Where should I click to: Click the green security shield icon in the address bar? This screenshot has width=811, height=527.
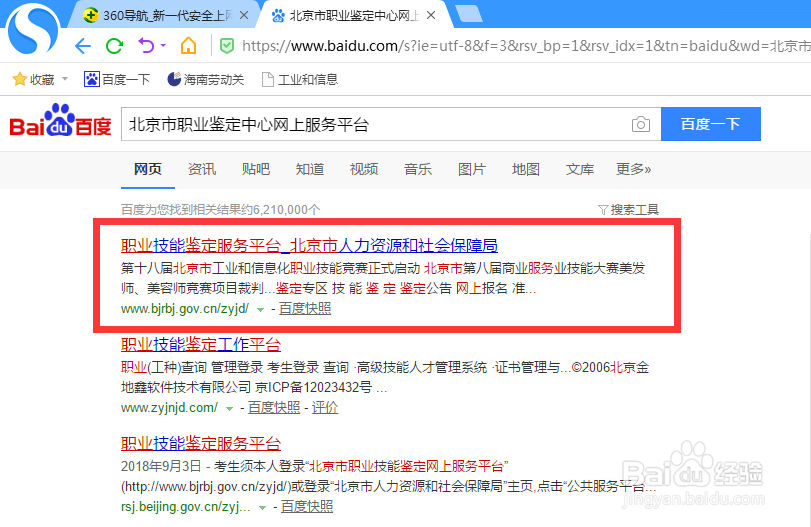click(227, 46)
